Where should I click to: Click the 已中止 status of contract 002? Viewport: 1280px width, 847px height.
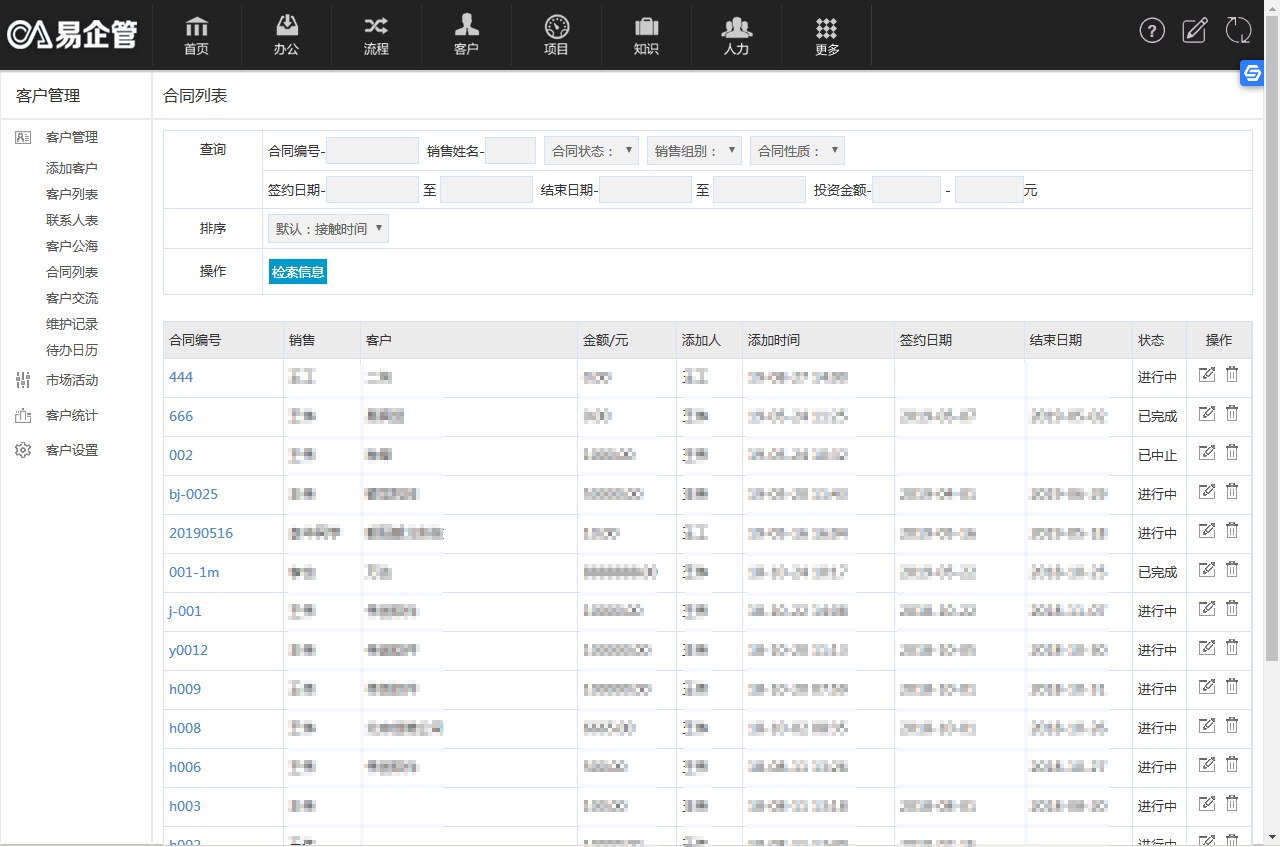click(x=1157, y=455)
